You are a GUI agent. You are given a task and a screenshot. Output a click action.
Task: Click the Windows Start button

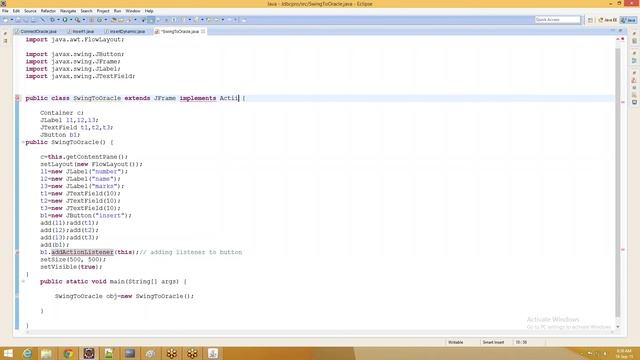coord(8,353)
